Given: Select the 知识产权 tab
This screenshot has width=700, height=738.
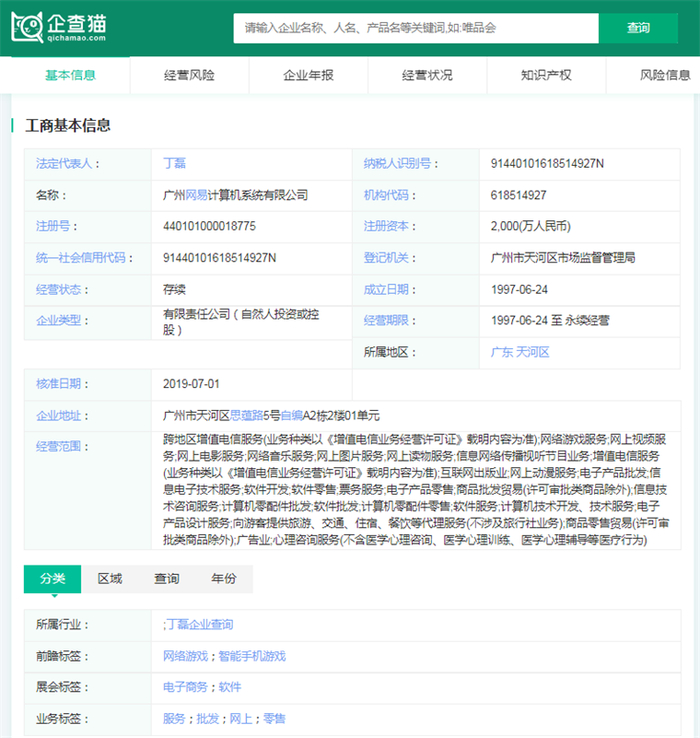Looking at the screenshot, I should (546, 75).
